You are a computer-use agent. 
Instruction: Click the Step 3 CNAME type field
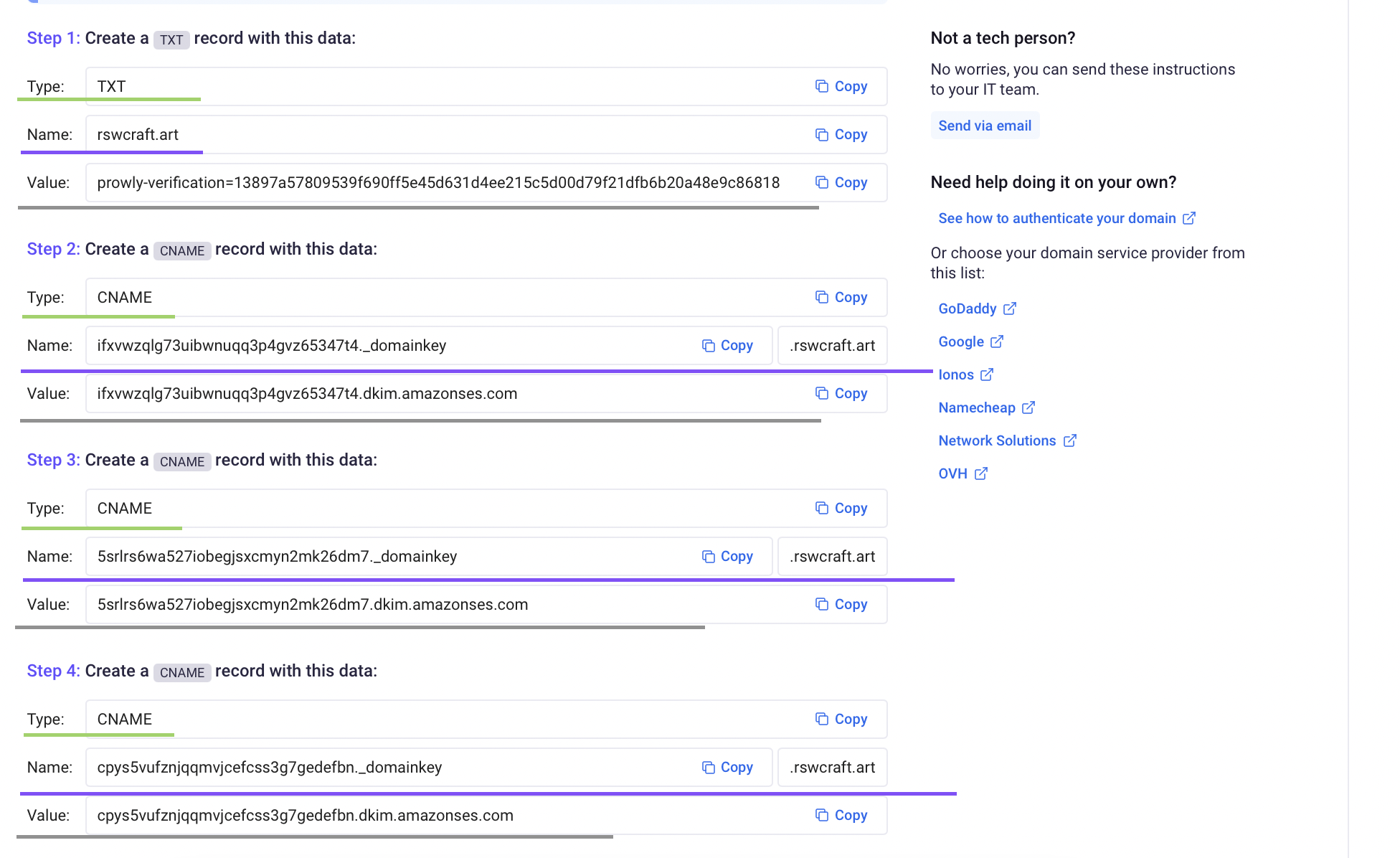pyautogui.click(x=486, y=508)
